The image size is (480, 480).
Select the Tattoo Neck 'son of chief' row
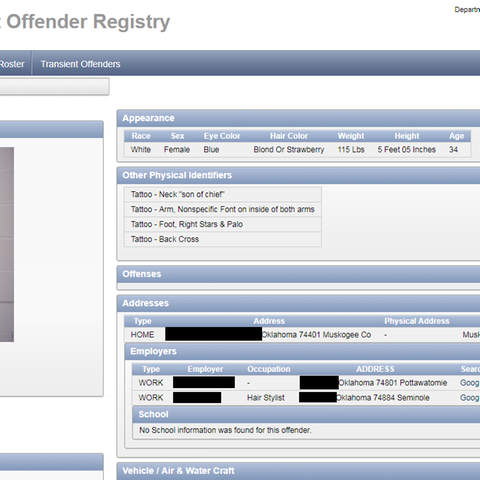pyautogui.click(x=223, y=194)
